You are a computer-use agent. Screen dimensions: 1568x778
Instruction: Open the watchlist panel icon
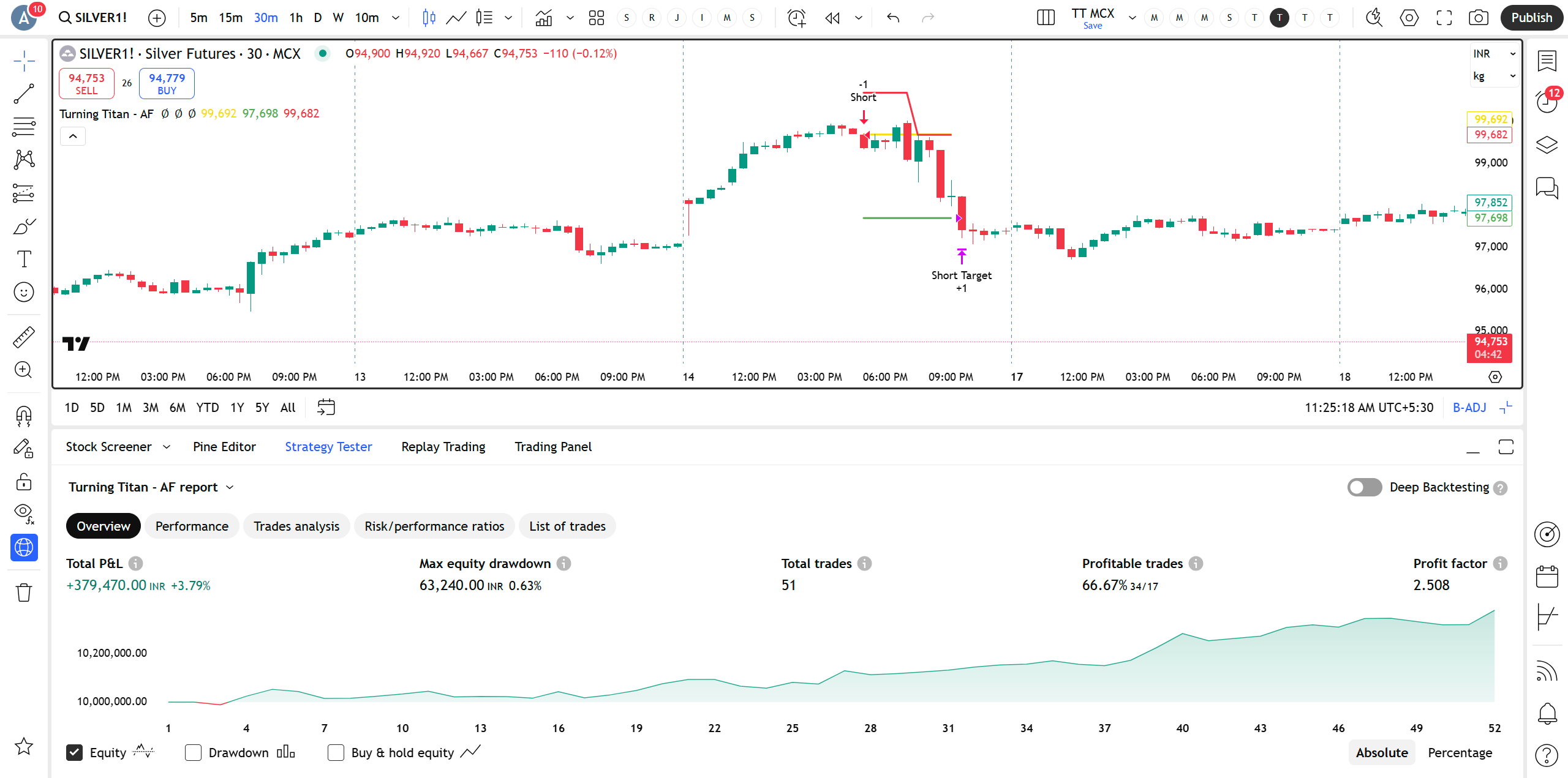click(x=1547, y=61)
